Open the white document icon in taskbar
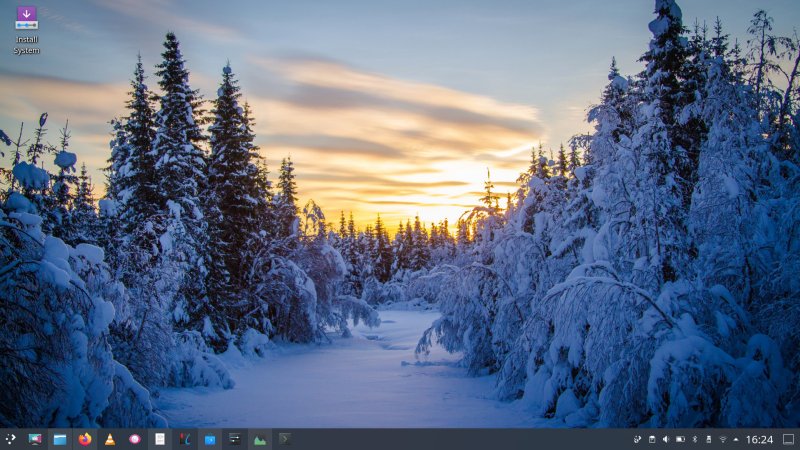 click(x=160, y=439)
